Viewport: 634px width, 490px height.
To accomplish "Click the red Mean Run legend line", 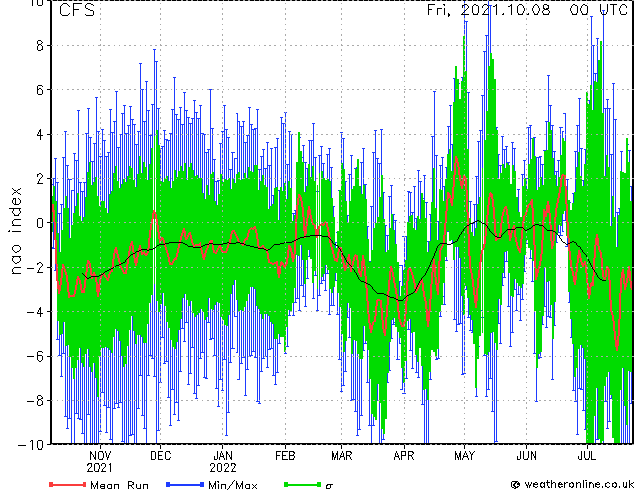I will [x=68, y=484].
